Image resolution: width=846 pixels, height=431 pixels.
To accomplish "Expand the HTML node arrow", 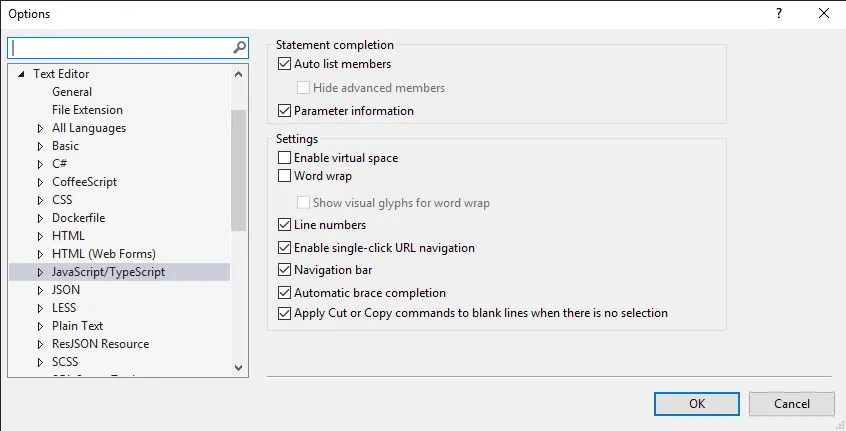I will pyautogui.click(x=40, y=236).
